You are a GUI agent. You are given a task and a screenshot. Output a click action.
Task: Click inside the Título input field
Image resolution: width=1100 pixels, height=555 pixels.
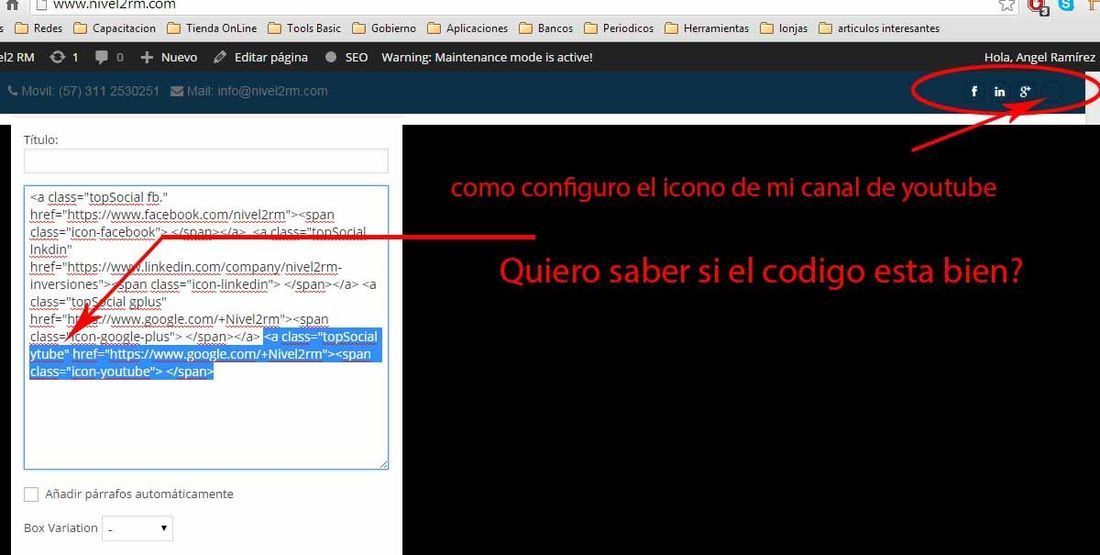[206, 161]
